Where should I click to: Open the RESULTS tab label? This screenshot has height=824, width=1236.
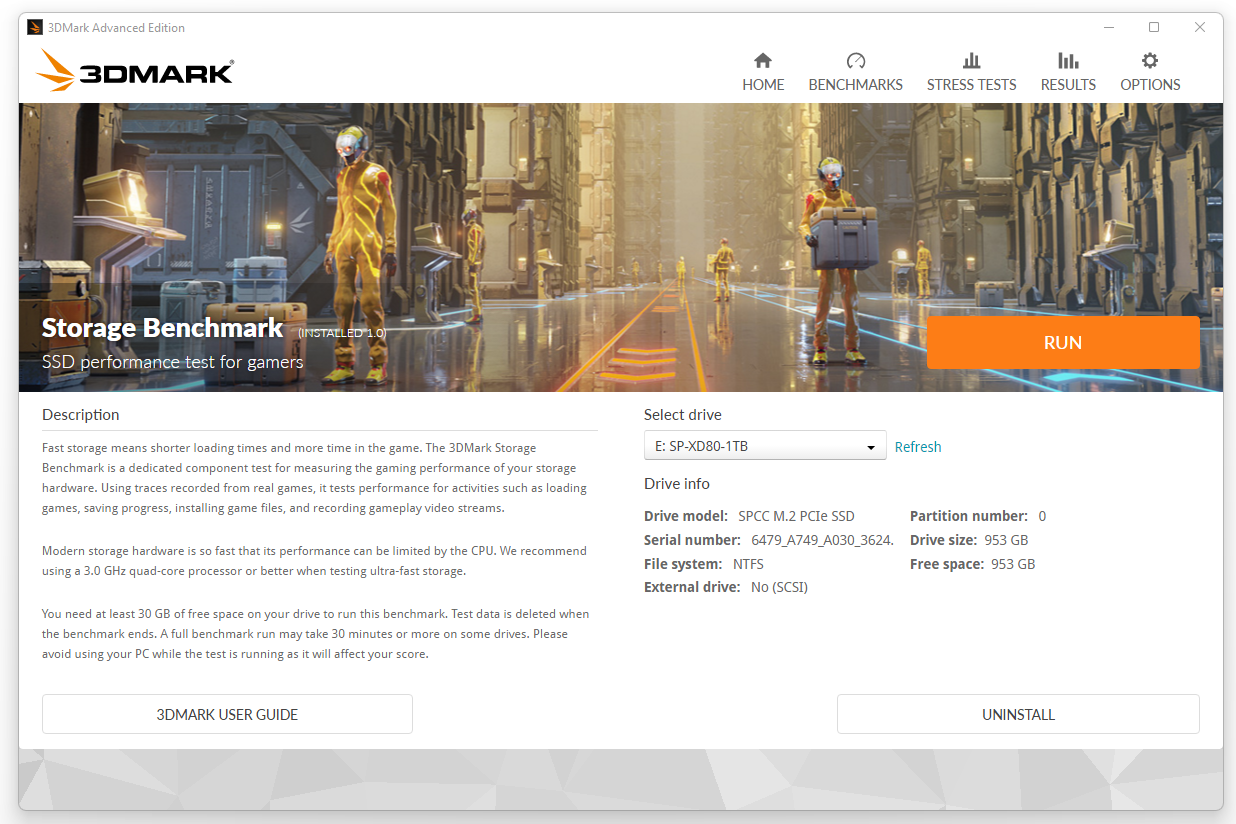1068,85
